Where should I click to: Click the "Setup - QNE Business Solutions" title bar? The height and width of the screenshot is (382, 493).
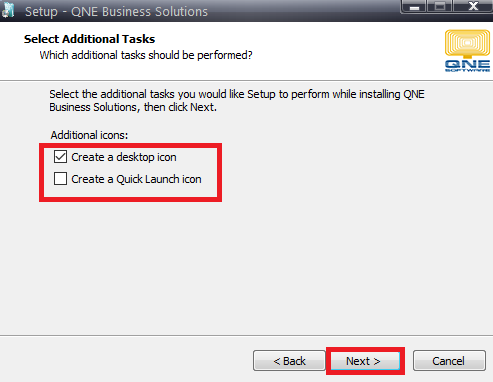pos(116,11)
